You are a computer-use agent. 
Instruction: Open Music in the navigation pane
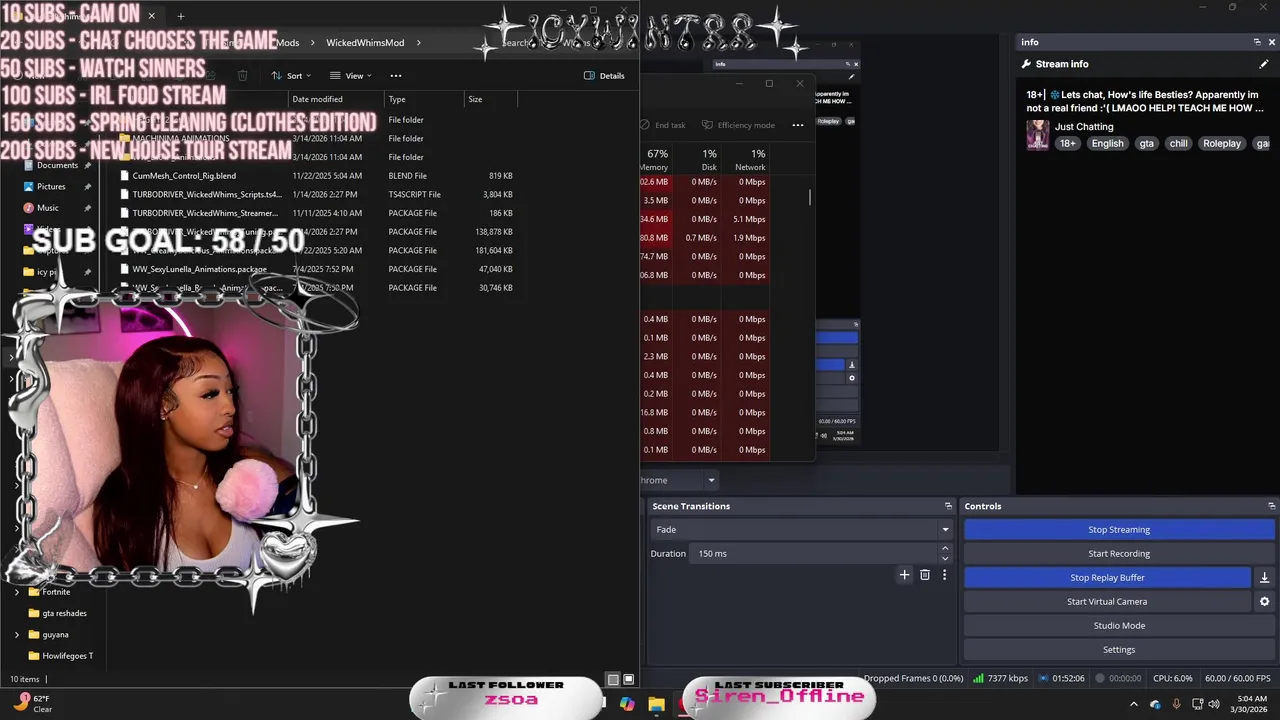(x=47, y=207)
